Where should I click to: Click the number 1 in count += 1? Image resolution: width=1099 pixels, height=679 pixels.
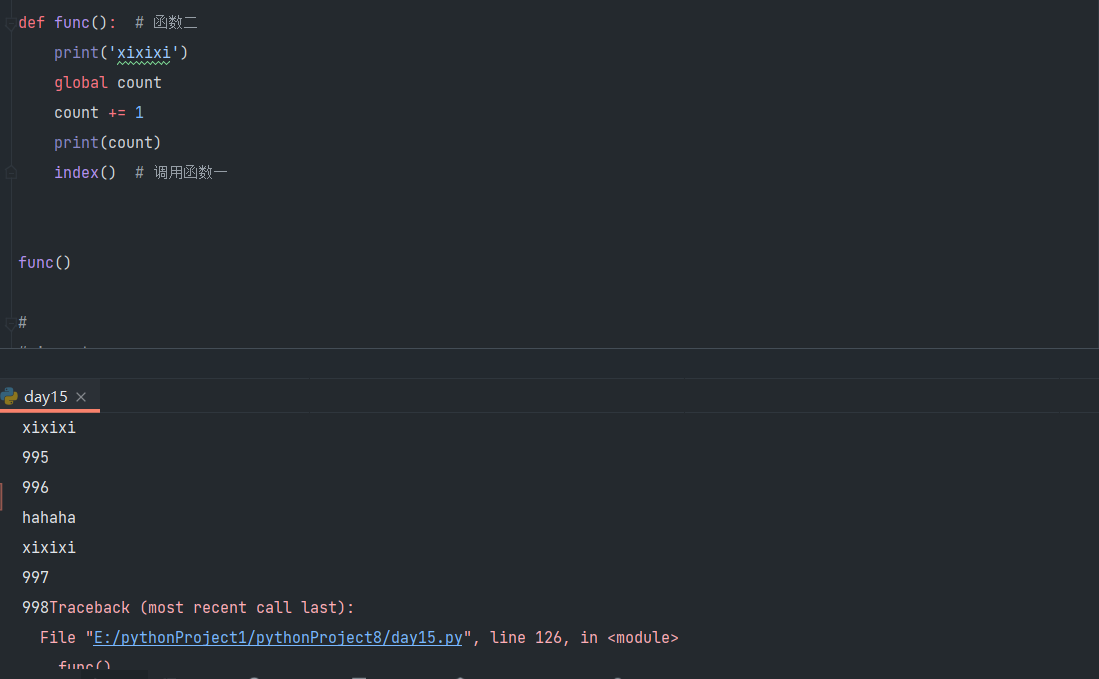click(x=139, y=112)
